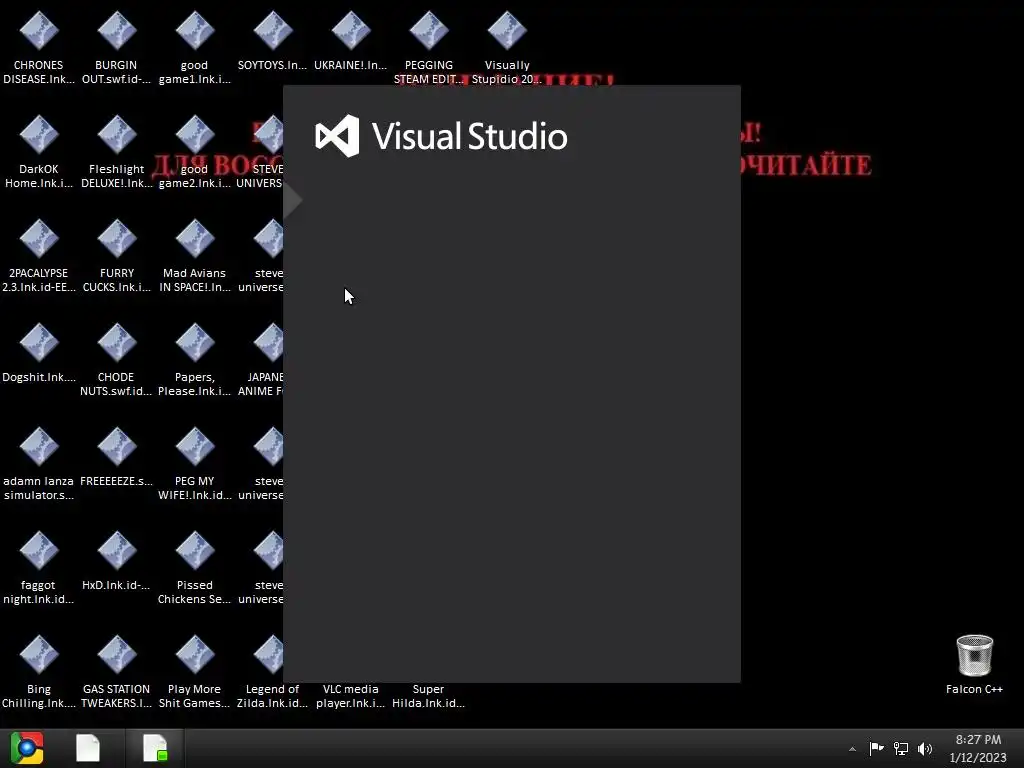Click the FREEEEEZE desktop icon
The width and height of the screenshot is (1024, 768).
(116, 456)
